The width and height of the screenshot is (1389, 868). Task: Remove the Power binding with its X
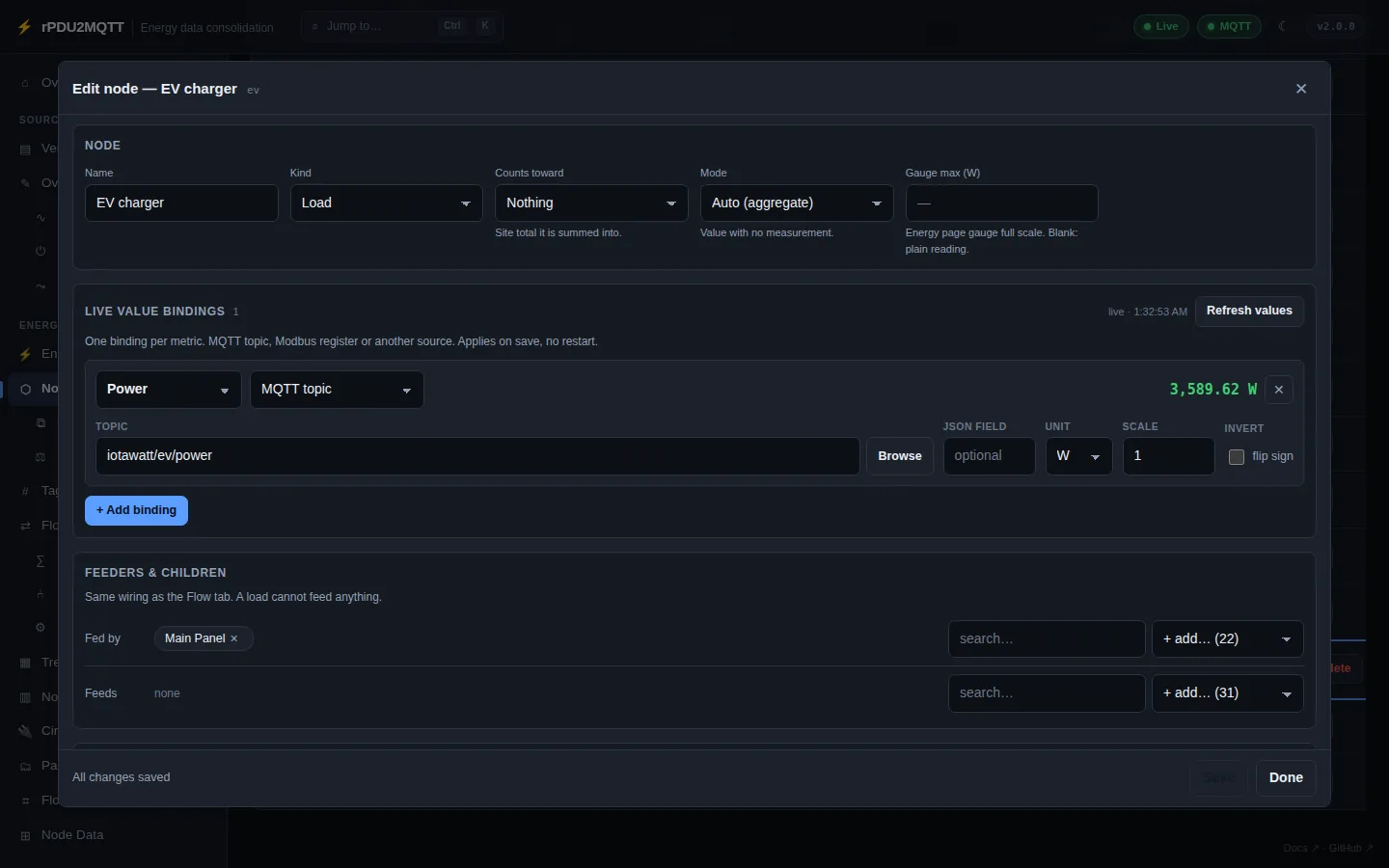point(1279,390)
